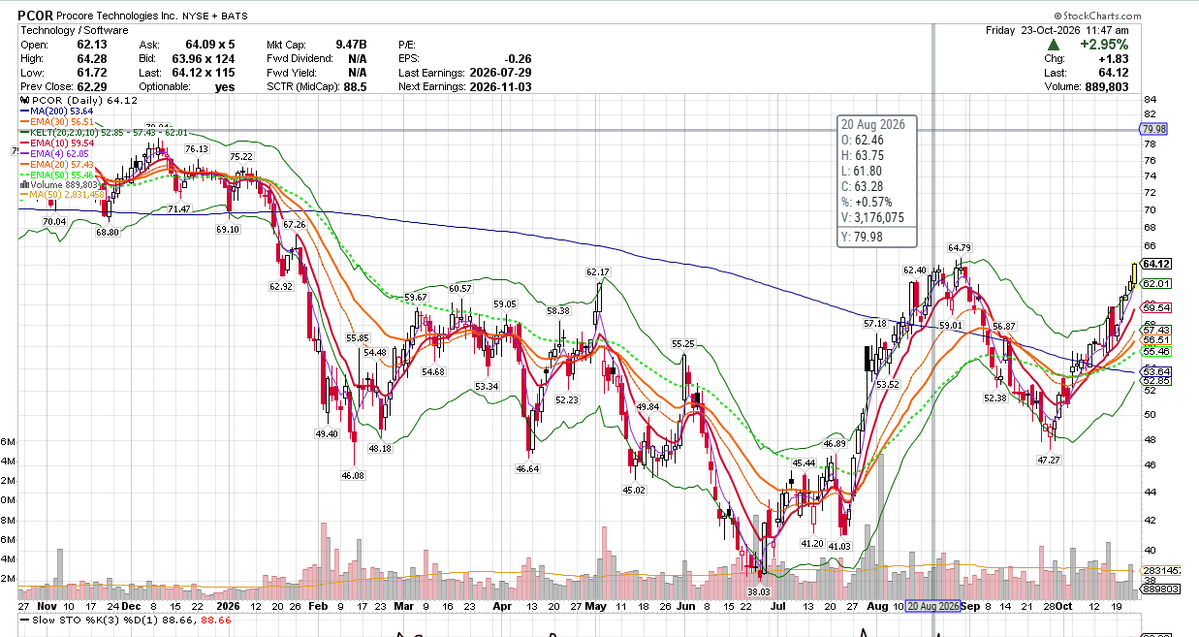
Task: Click the 62.01 right-axis Keltner label
Action: click(1156, 284)
